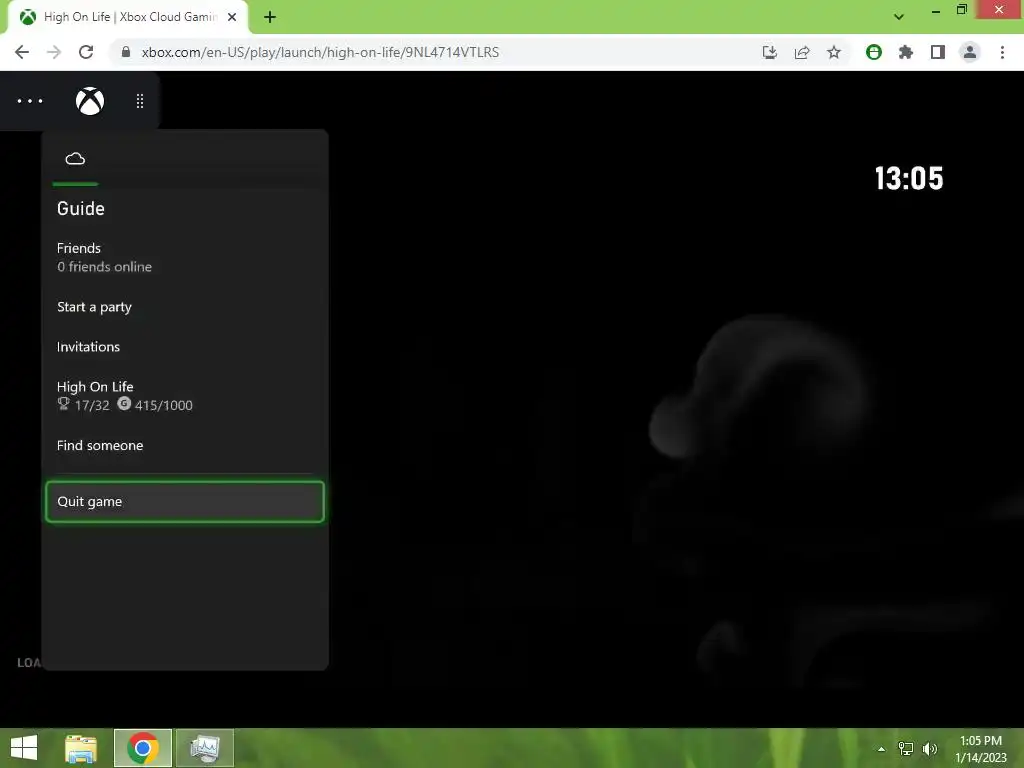Open the green circular extension icon
The image size is (1024, 768).
874,52
